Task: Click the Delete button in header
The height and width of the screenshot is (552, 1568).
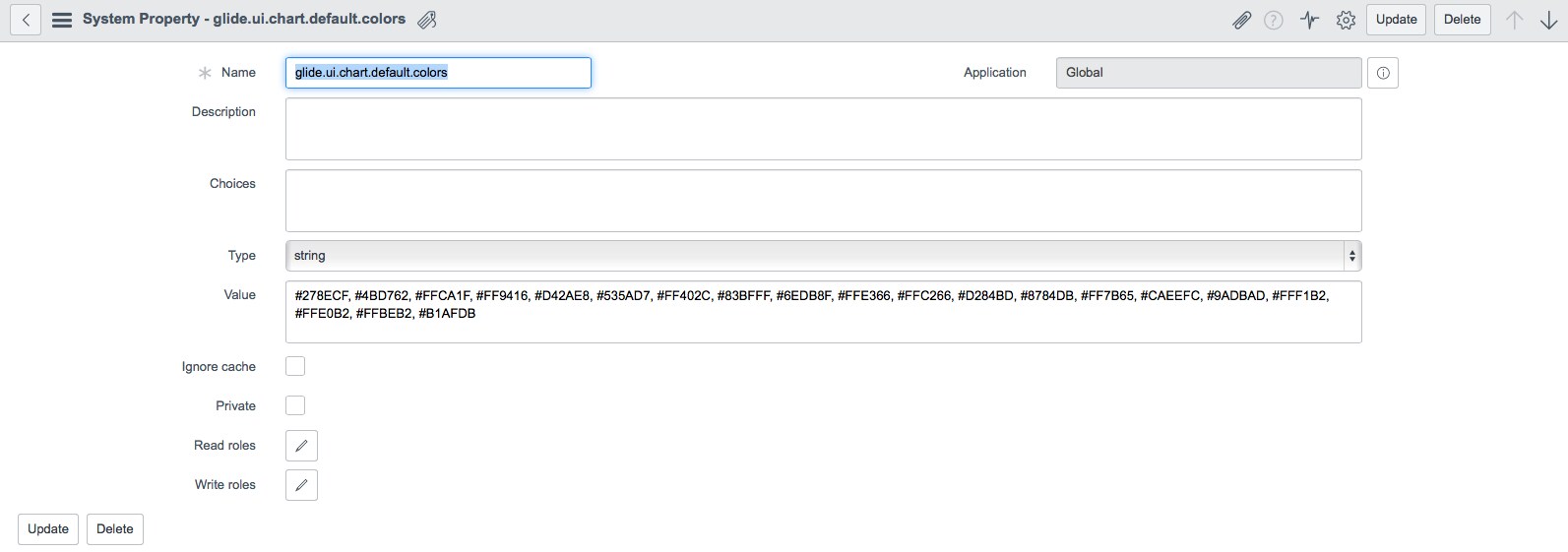Action: [x=1462, y=20]
